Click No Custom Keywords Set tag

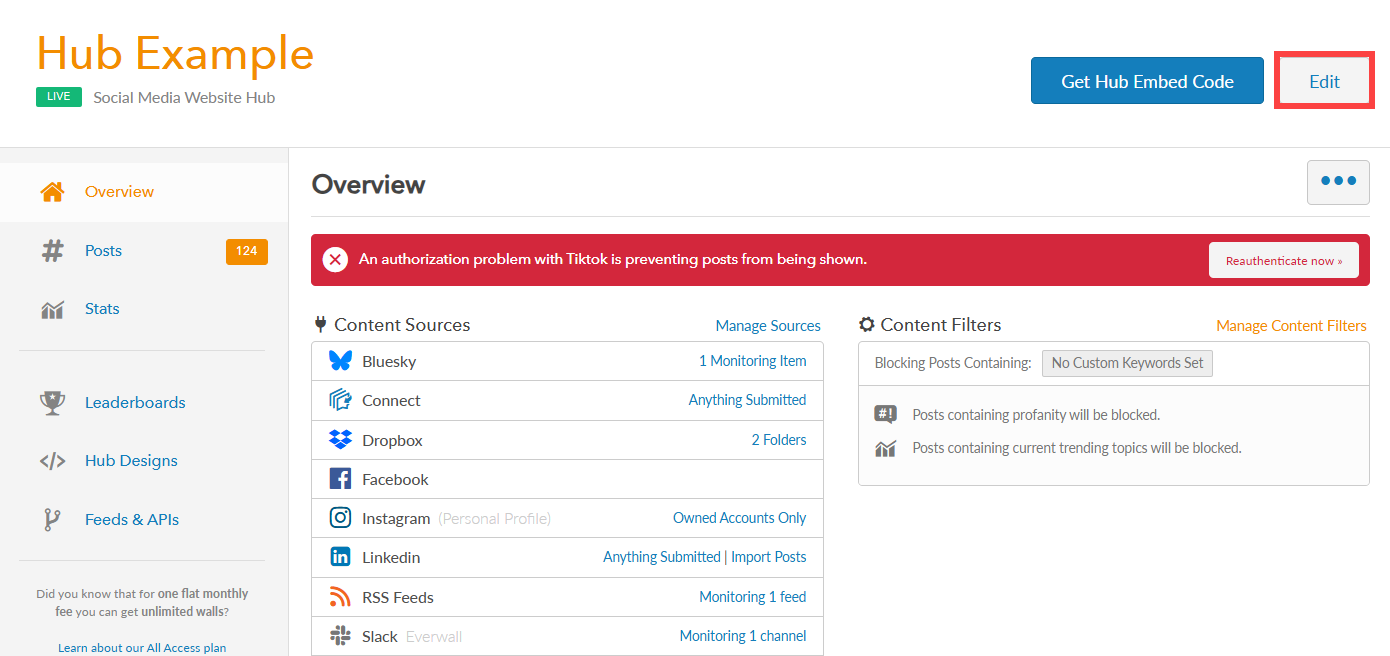tap(1127, 363)
